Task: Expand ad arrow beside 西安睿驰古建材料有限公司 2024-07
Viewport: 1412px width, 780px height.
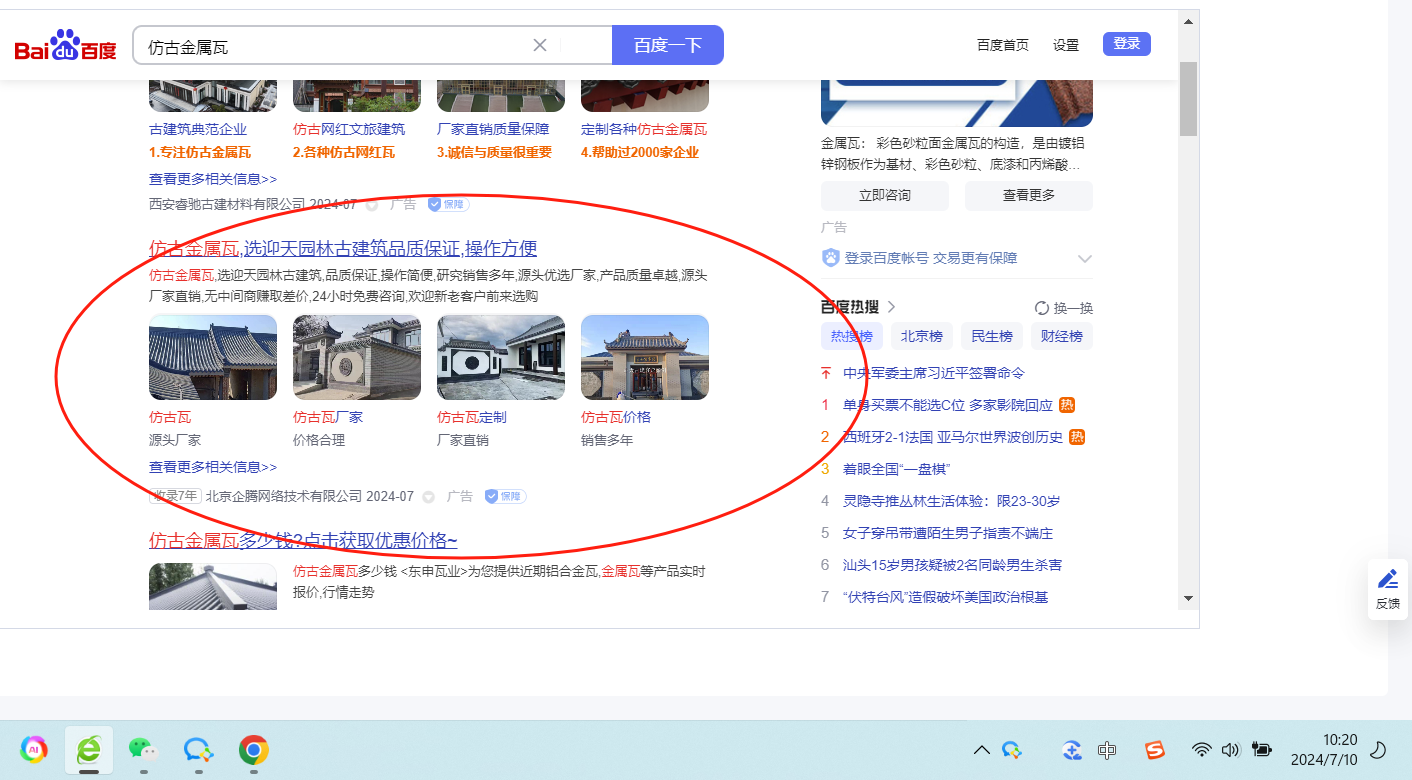Action: 372,205
